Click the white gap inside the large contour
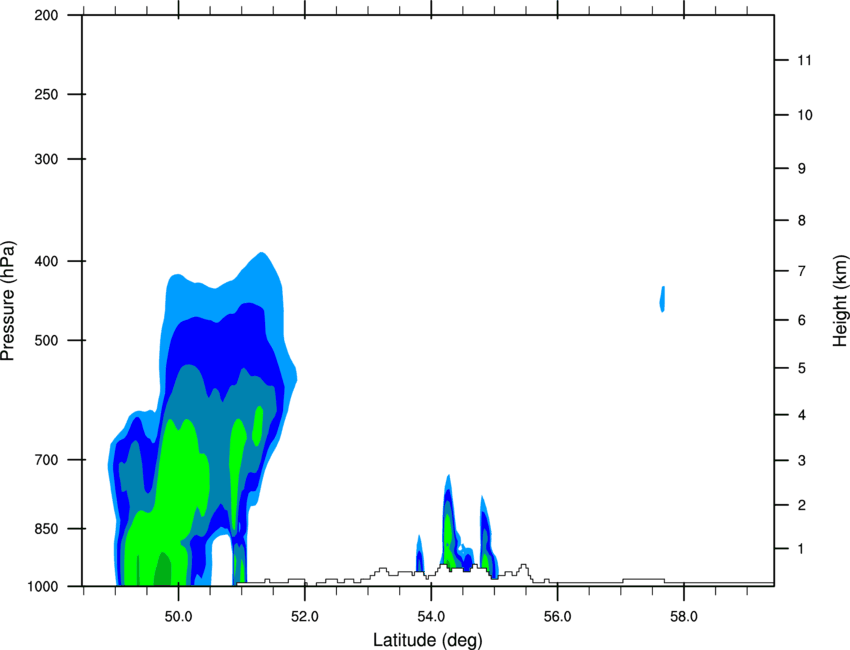Image resolution: width=850 pixels, height=650 pixels. coord(221,561)
